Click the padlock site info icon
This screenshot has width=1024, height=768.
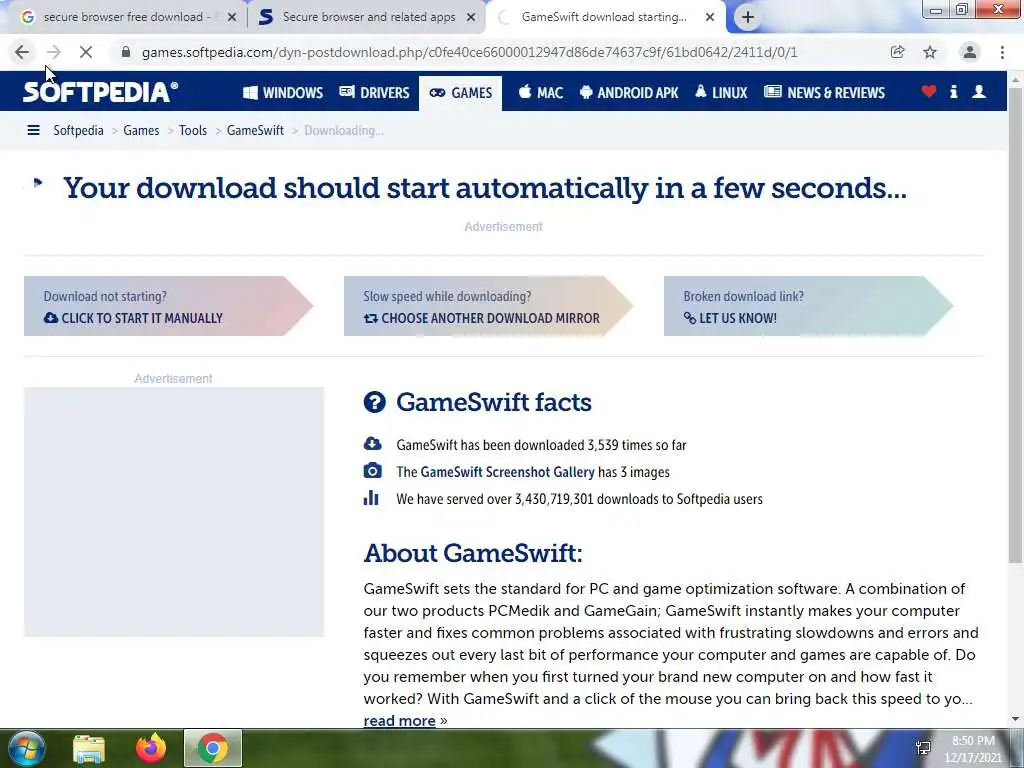click(126, 52)
